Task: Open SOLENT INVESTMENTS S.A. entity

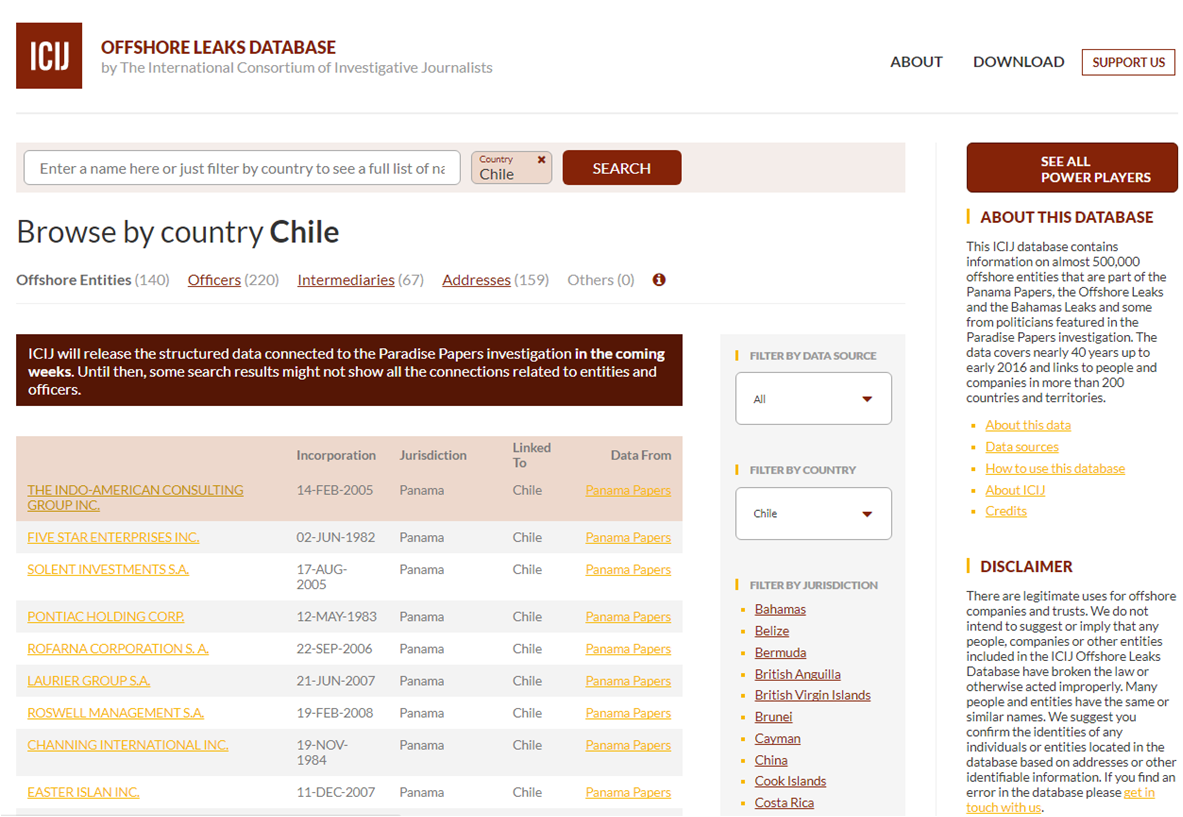Action: click(108, 570)
